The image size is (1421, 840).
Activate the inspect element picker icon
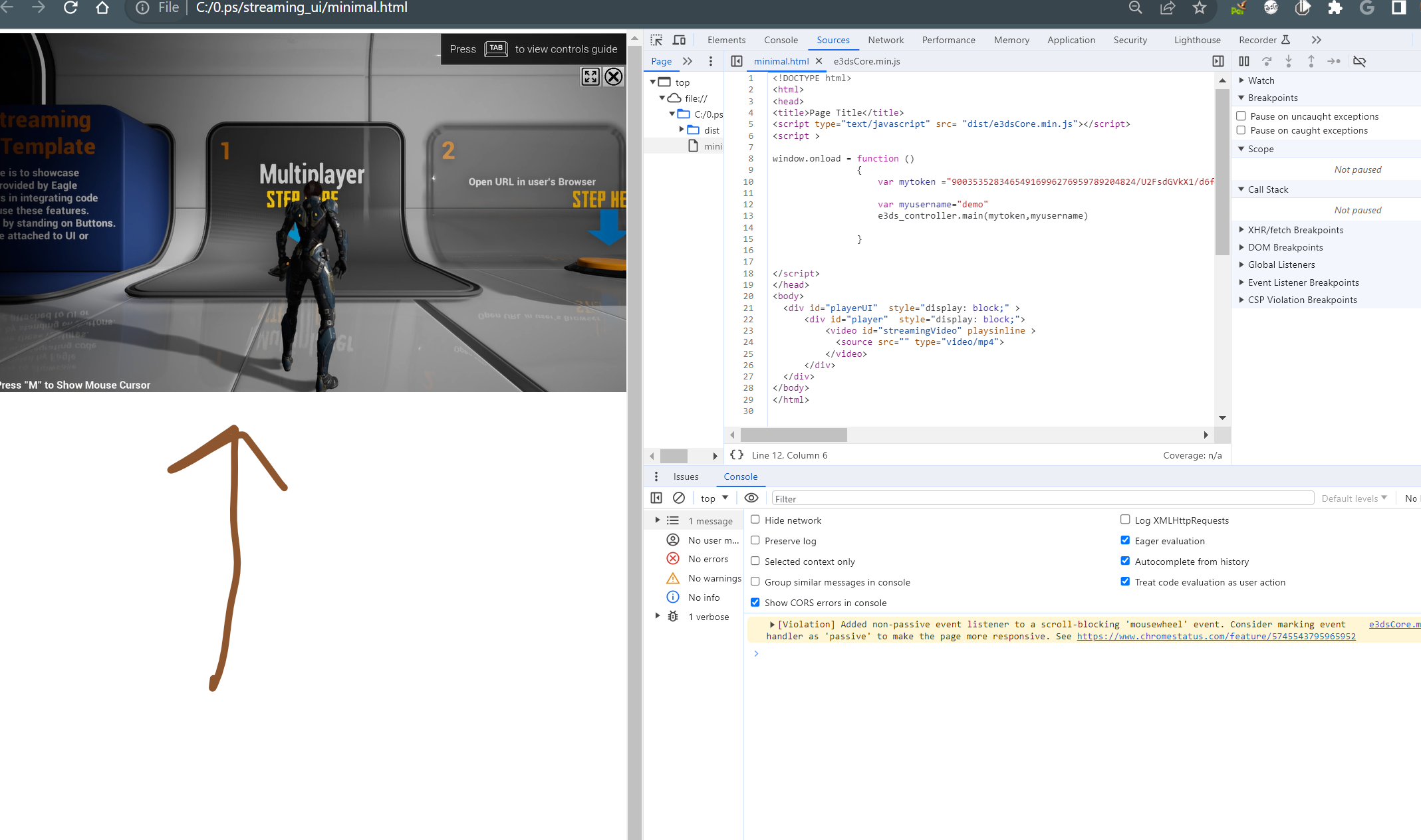click(656, 40)
